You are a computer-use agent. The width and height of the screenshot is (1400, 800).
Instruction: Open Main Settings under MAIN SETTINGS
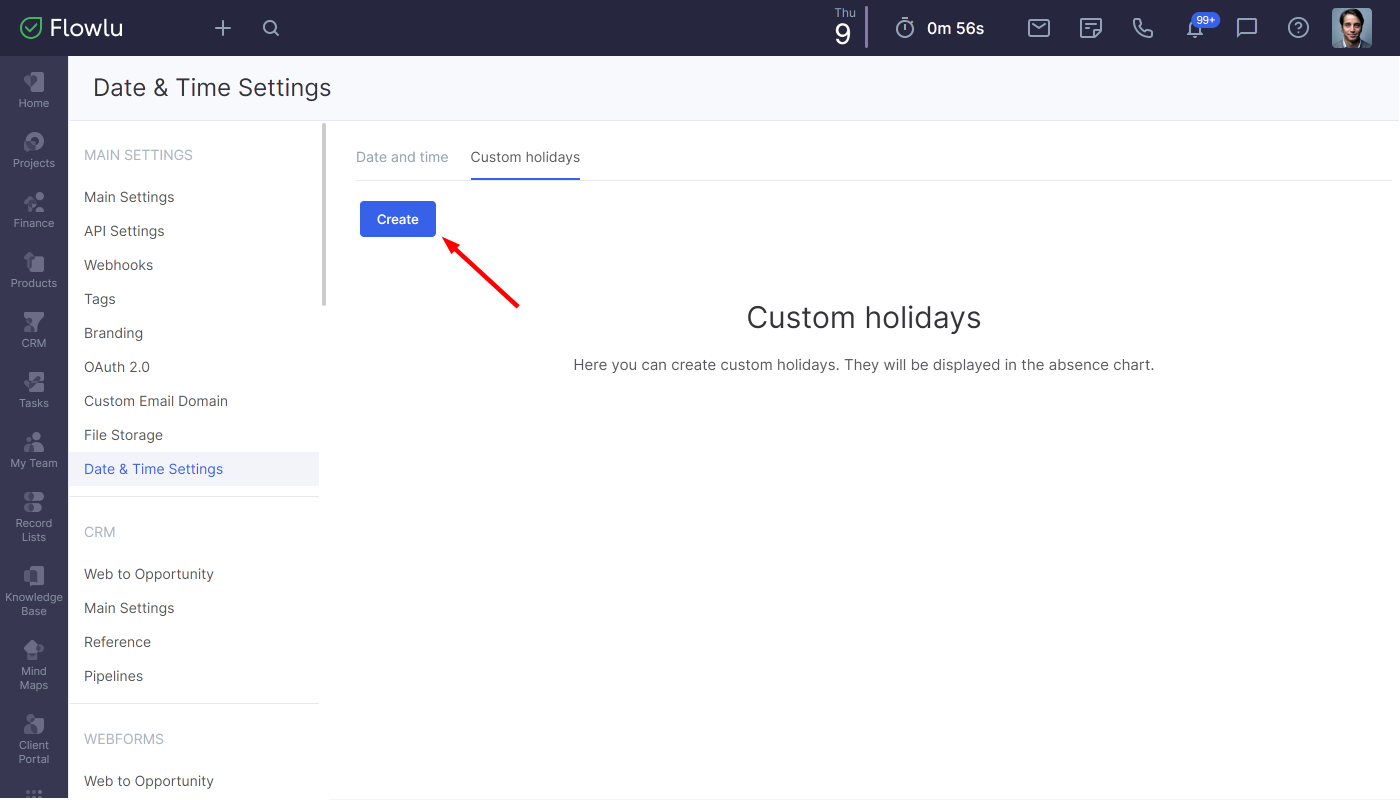(129, 197)
